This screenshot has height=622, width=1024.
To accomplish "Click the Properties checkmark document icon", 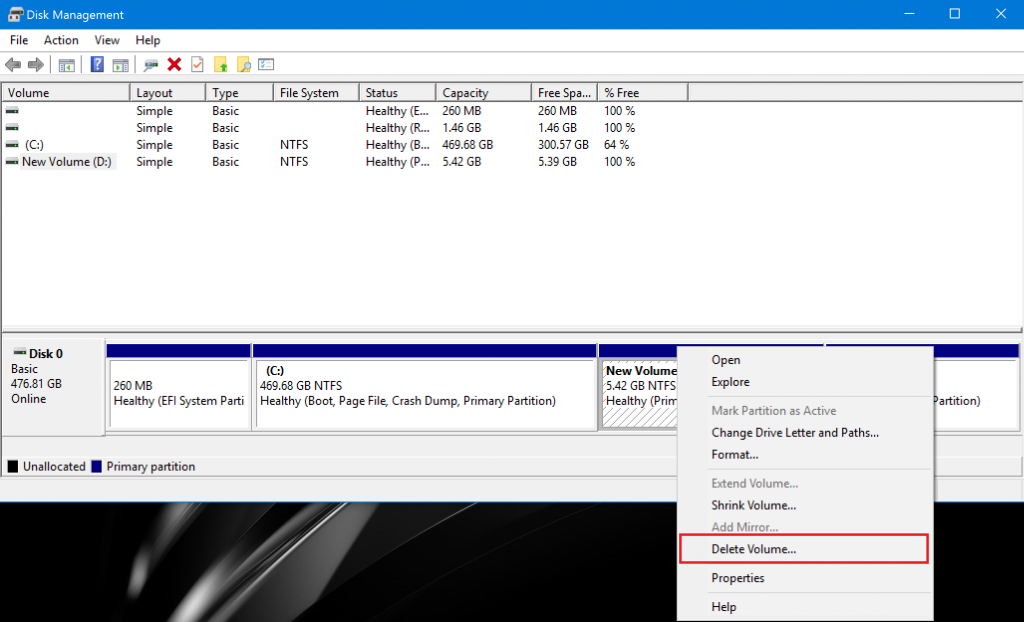I will [196, 64].
